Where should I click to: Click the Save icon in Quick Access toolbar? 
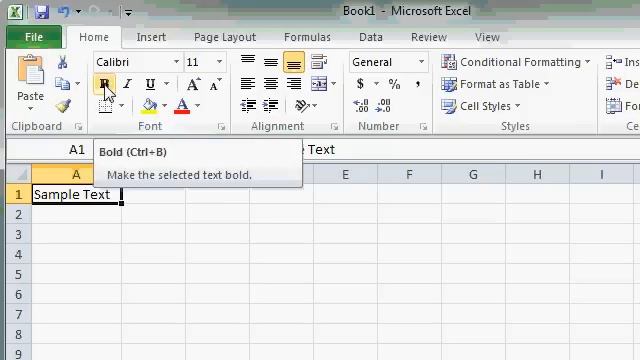[x=42, y=12]
